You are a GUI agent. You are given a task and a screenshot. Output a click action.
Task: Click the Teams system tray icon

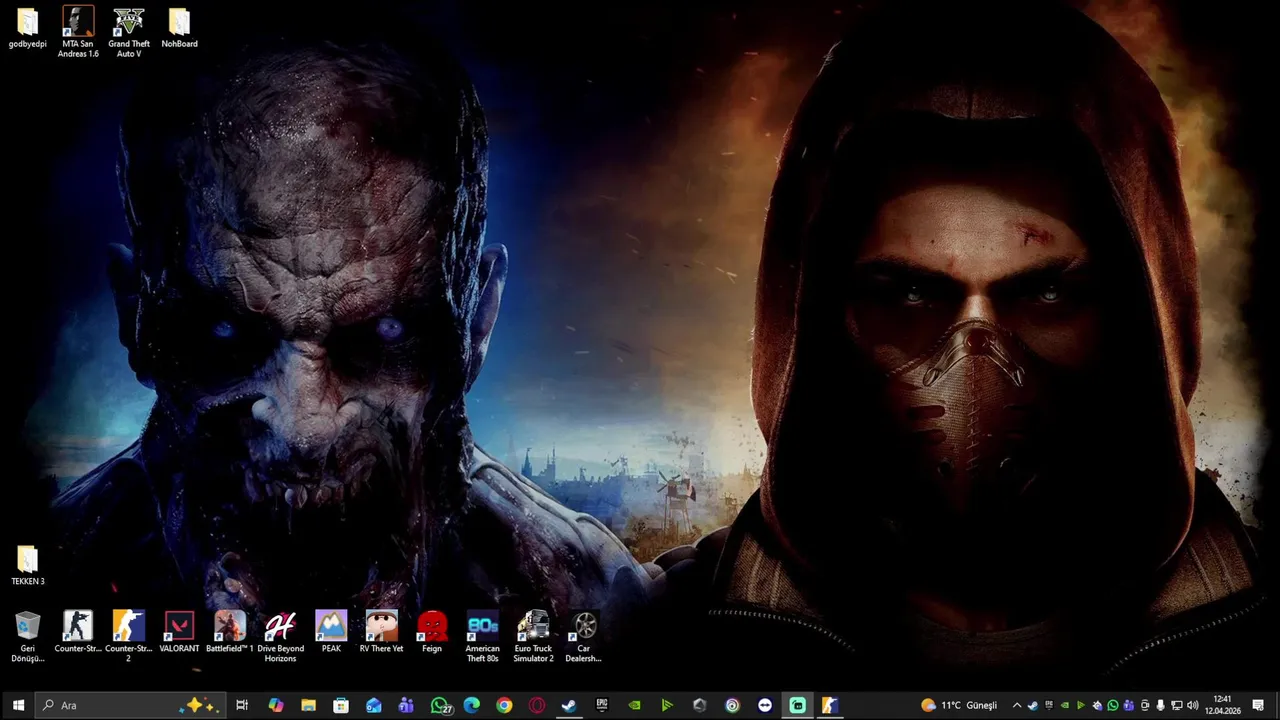tap(1129, 705)
